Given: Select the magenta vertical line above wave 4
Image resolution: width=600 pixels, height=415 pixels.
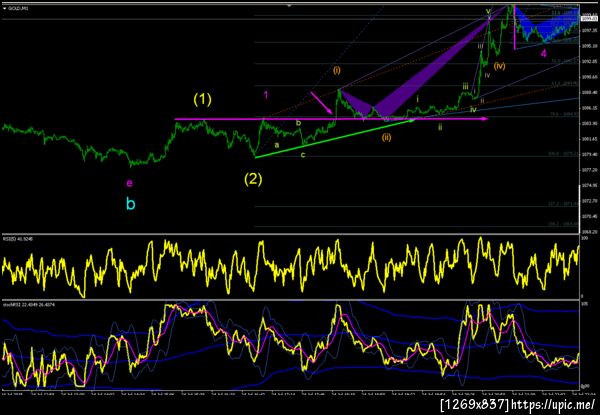Looking at the screenshot, I should tap(514, 27).
